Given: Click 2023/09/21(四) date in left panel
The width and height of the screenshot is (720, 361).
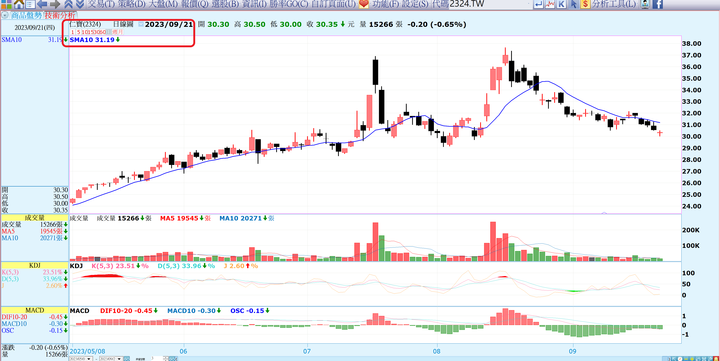Looking at the screenshot, I should pyautogui.click(x=34, y=28).
